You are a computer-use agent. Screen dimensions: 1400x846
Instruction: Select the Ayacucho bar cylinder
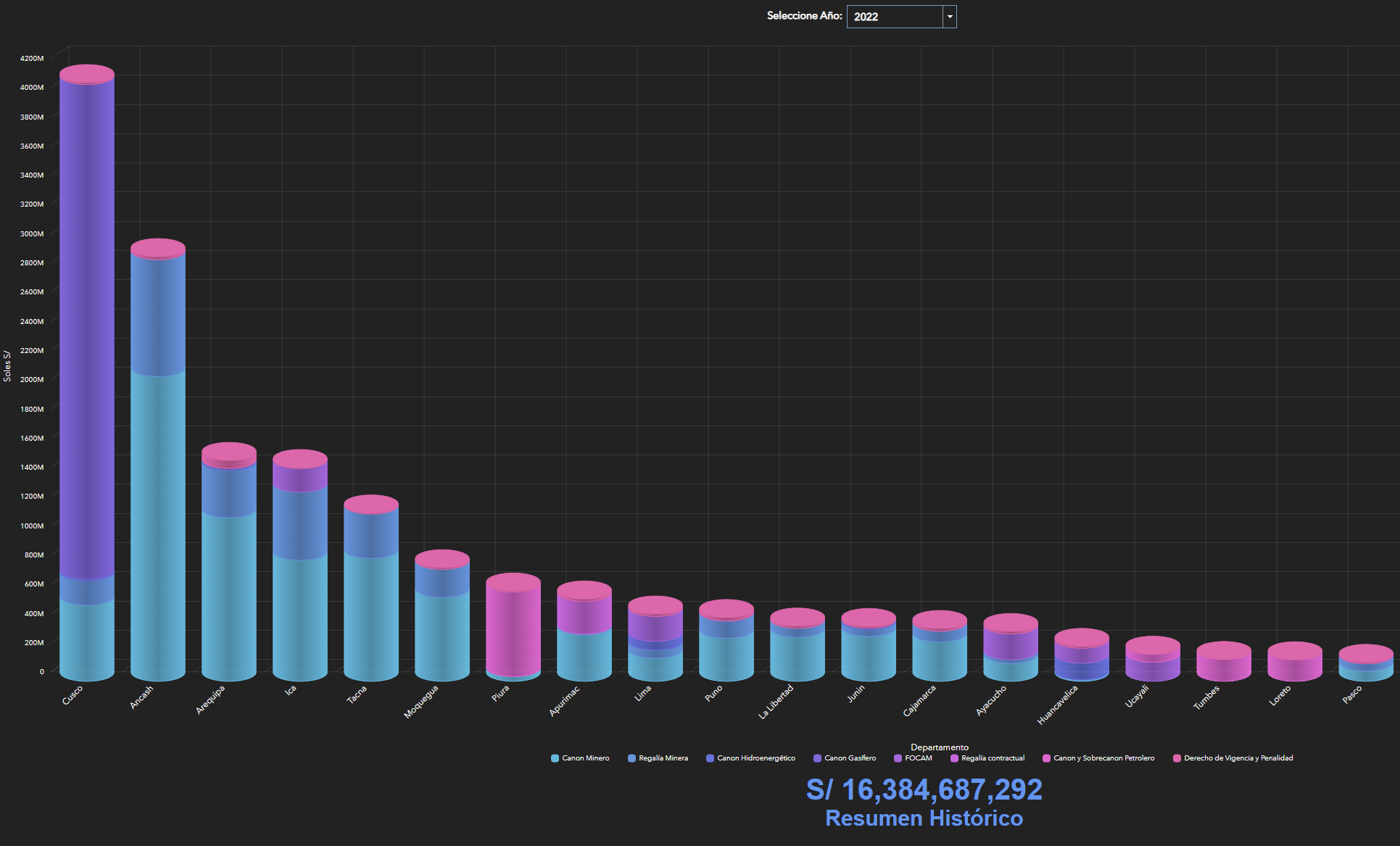coord(1011,647)
